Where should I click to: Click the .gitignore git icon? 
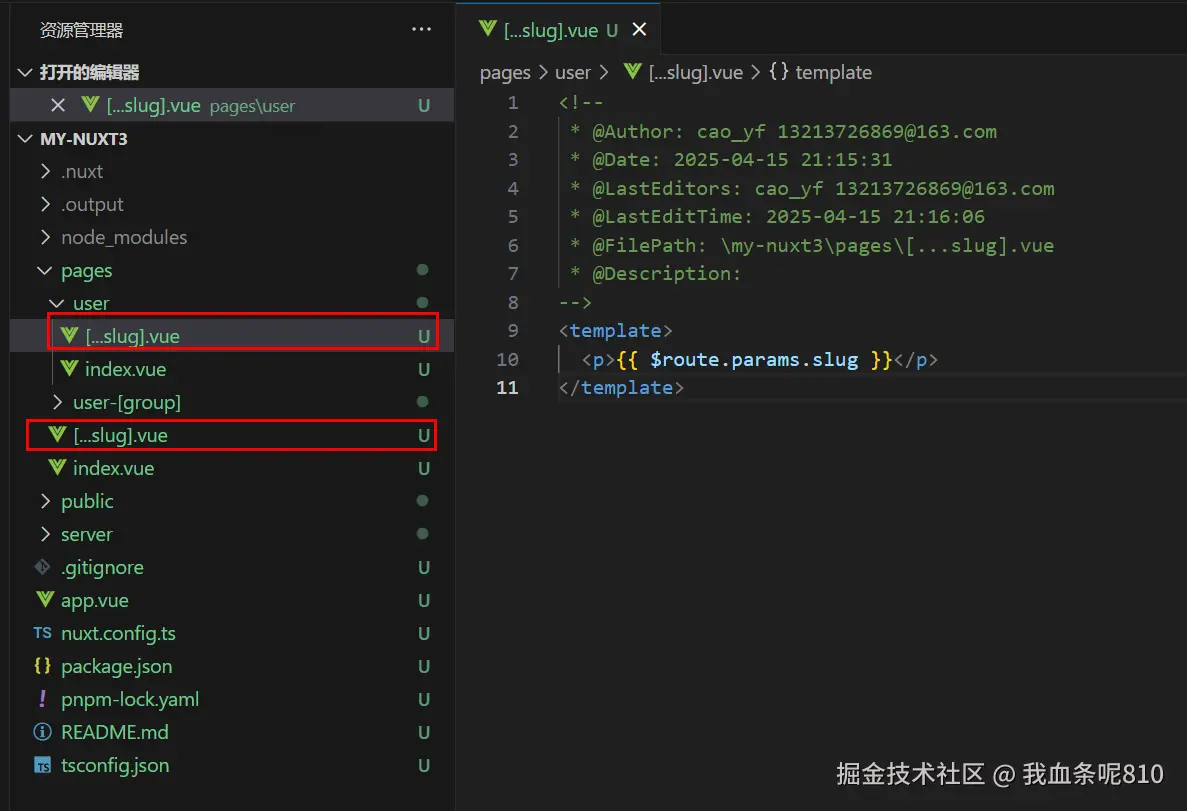coord(42,567)
